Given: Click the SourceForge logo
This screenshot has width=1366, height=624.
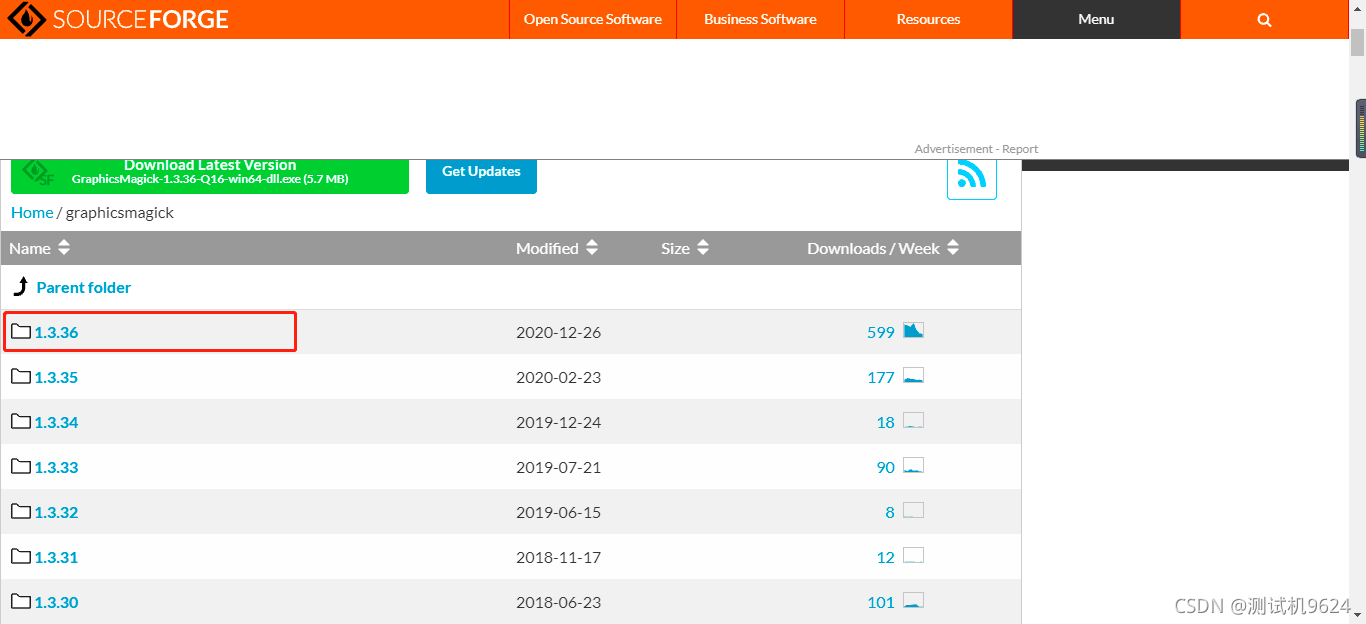Looking at the screenshot, I should coord(117,19).
